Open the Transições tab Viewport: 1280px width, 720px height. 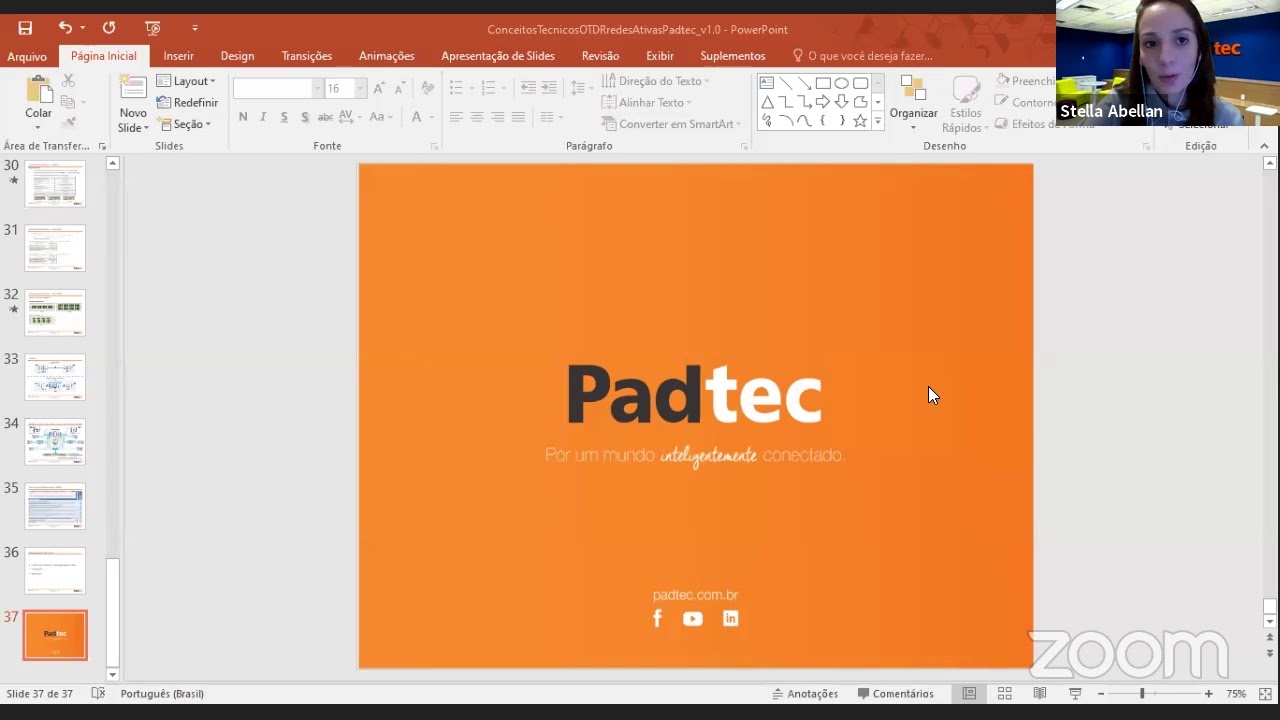(307, 56)
